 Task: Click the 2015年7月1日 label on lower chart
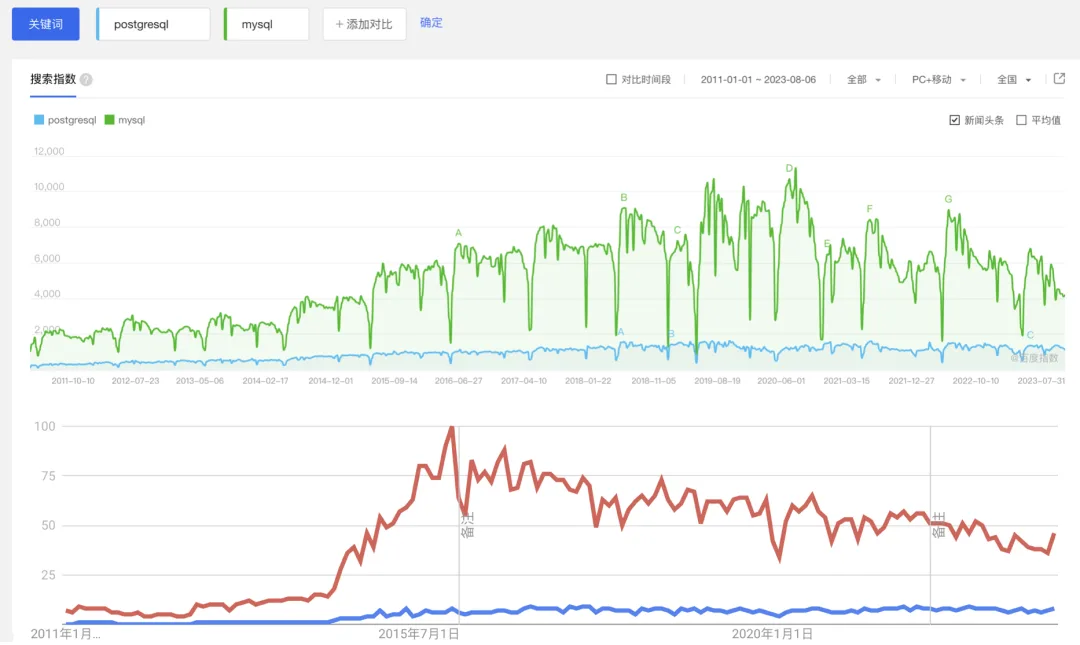click(x=419, y=634)
